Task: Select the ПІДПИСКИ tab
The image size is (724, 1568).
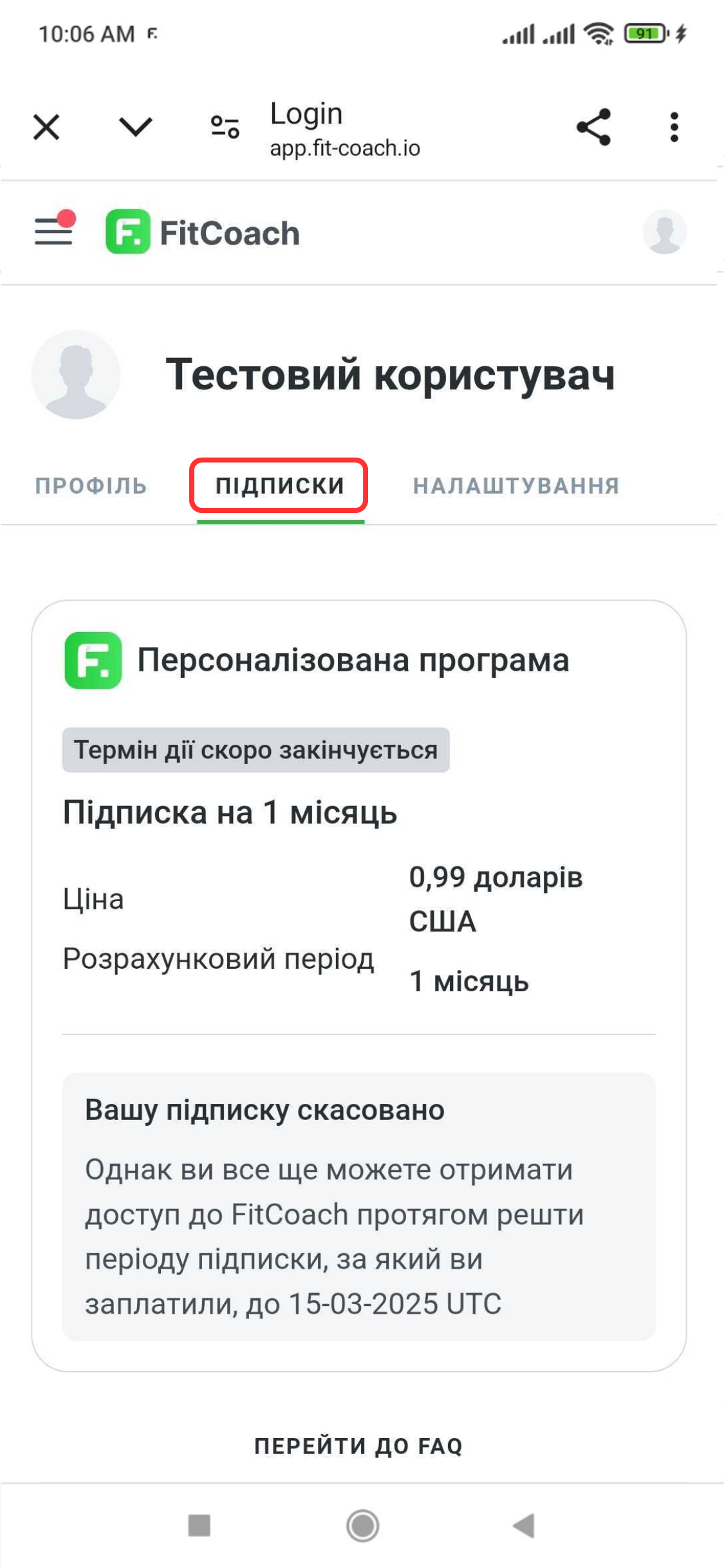Action: point(280,485)
